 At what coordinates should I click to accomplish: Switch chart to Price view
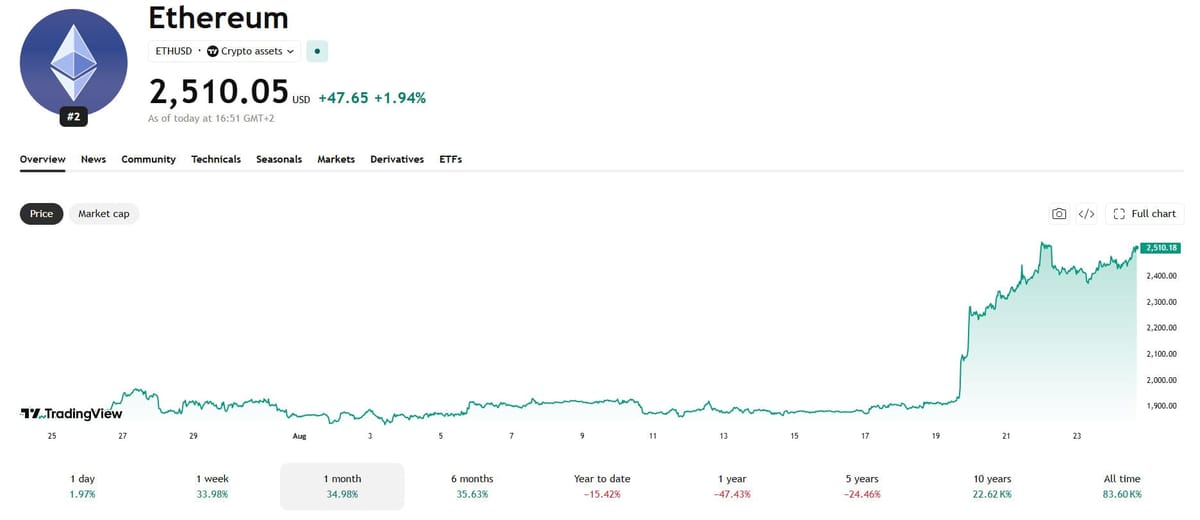42,214
